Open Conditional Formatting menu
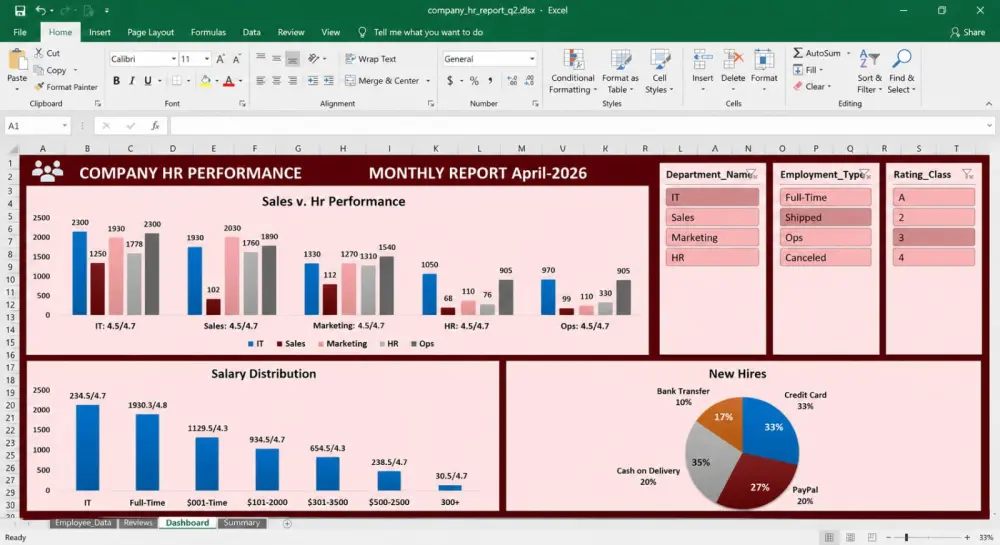Image resolution: width=1000 pixels, height=545 pixels. tap(573, 71)
